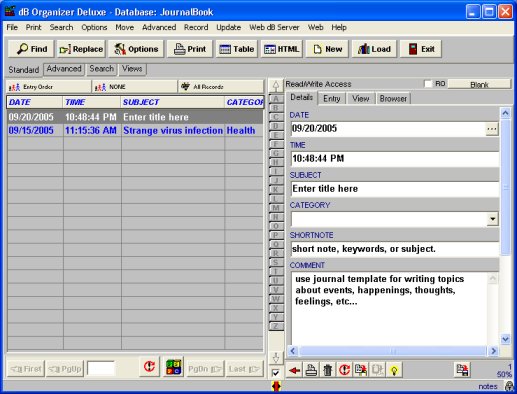Open the Replace tool
Image resolution: width=517 pixels, height=394 pixels.
click(x=81, y=49)
